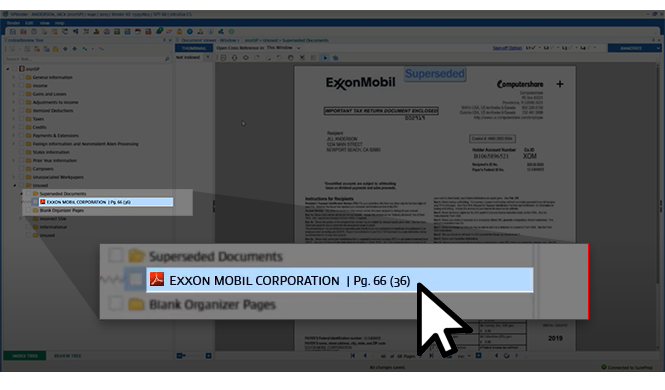Expand the General Information folder
665x390 pixels.
14,77
